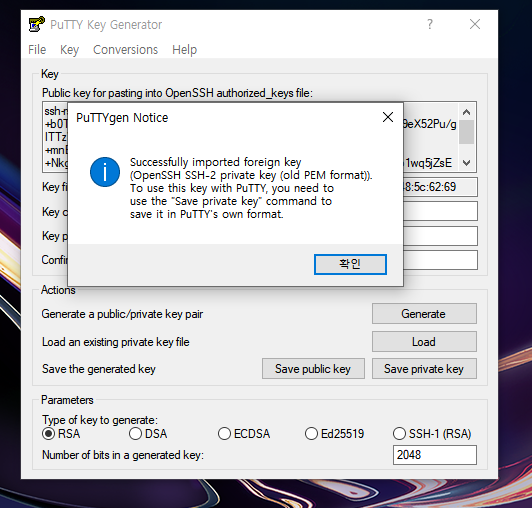Viewport: 532px width, 508px height.
Task: Click the PuTTY Key Generator title bar icon
Action: (37, 24)
